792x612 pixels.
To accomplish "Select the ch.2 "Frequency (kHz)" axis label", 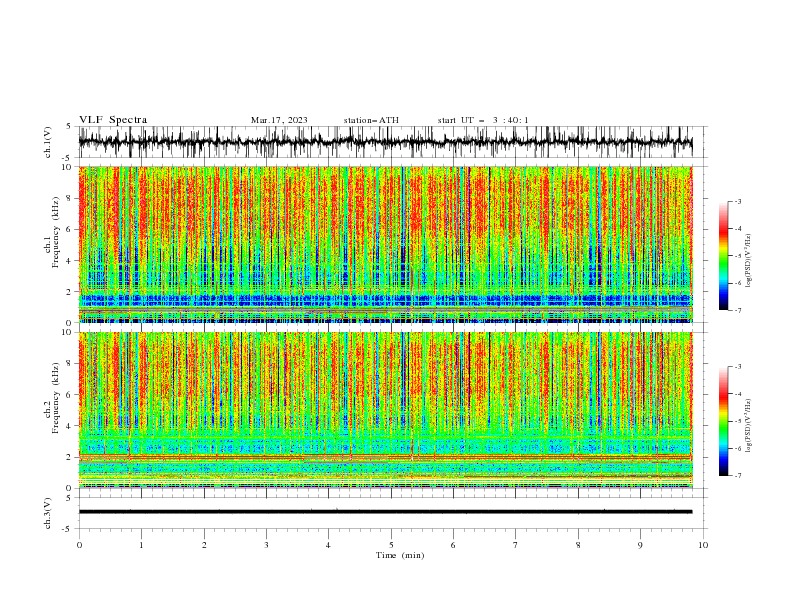I will 56,397.
